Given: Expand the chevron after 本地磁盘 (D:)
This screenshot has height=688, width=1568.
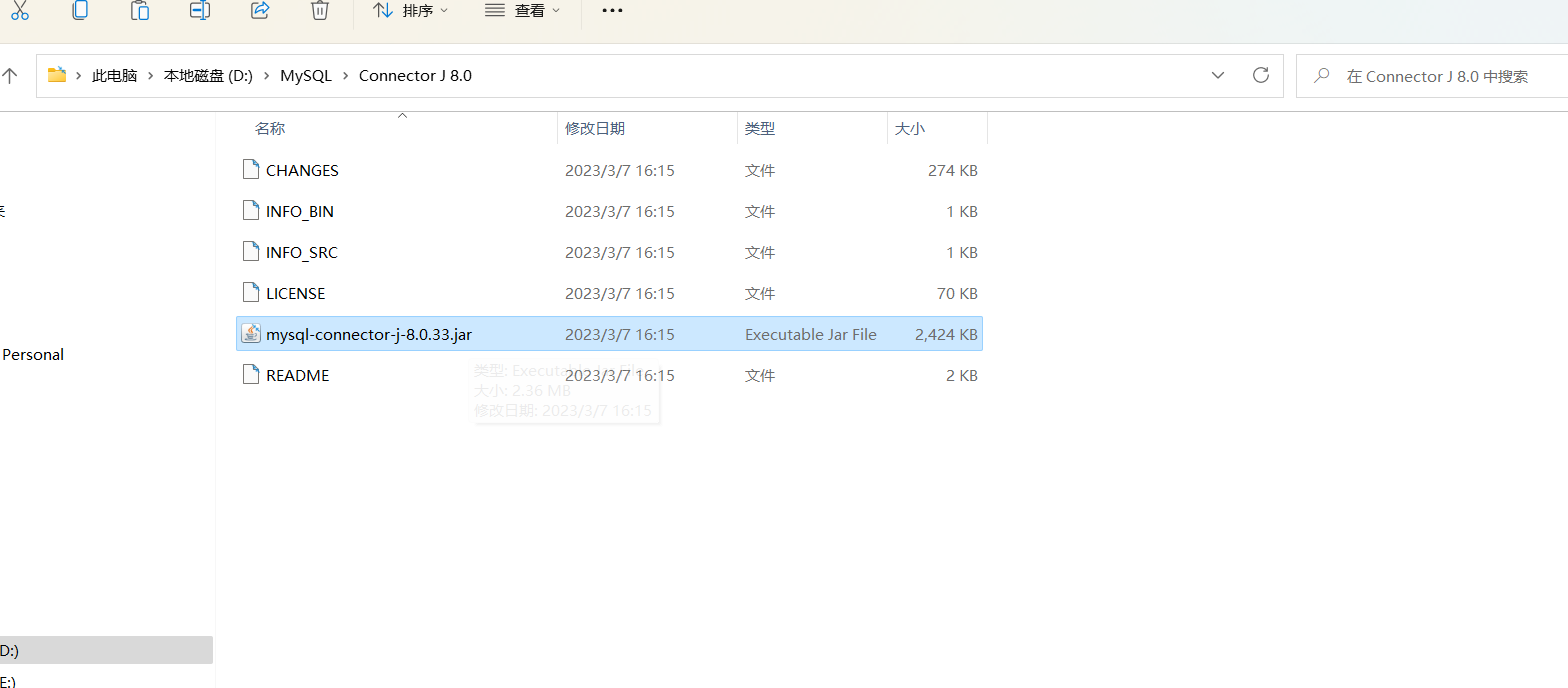Looking at the screenshot, I should [267, 76].
